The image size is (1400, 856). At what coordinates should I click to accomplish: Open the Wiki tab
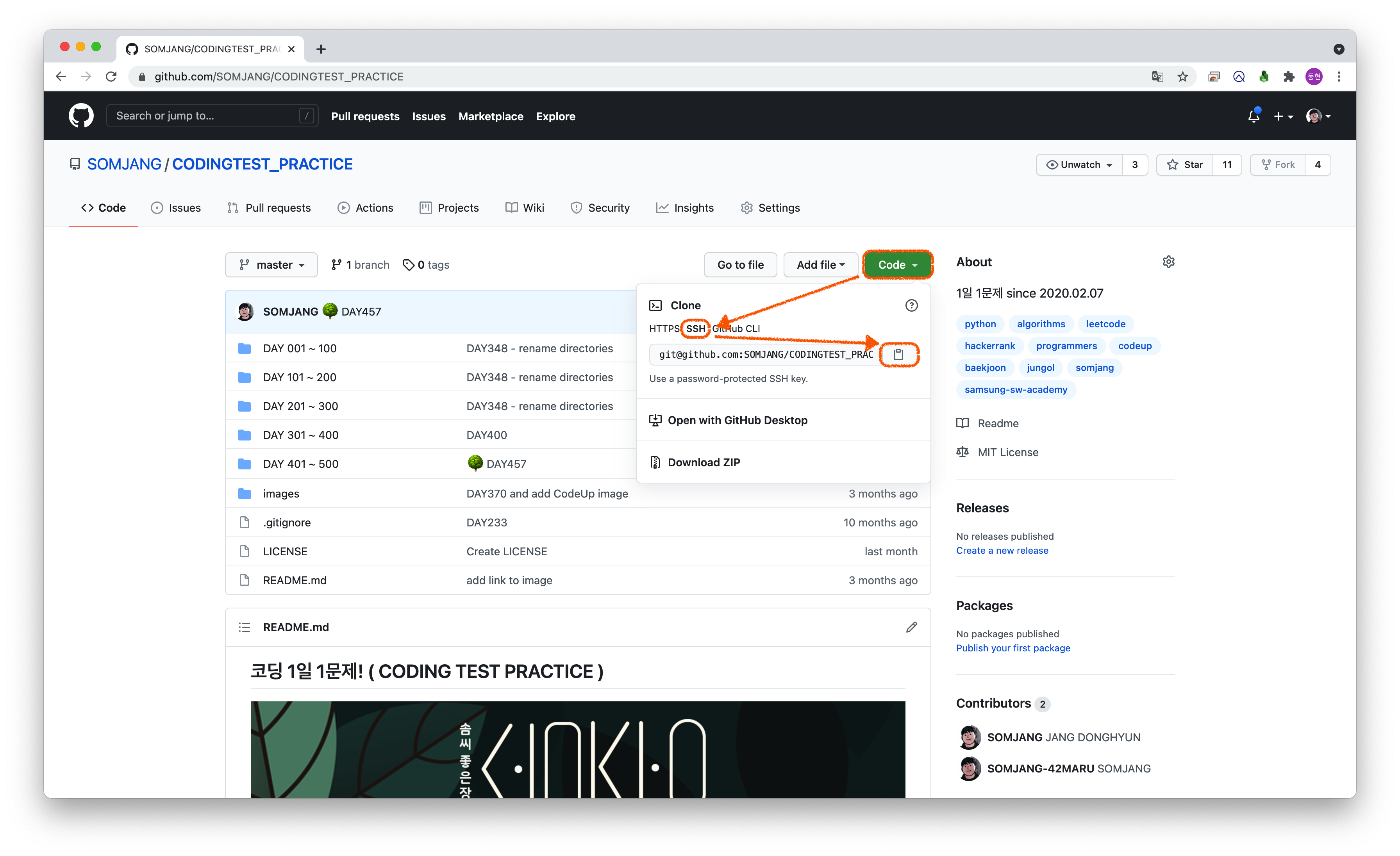point(525,208)
